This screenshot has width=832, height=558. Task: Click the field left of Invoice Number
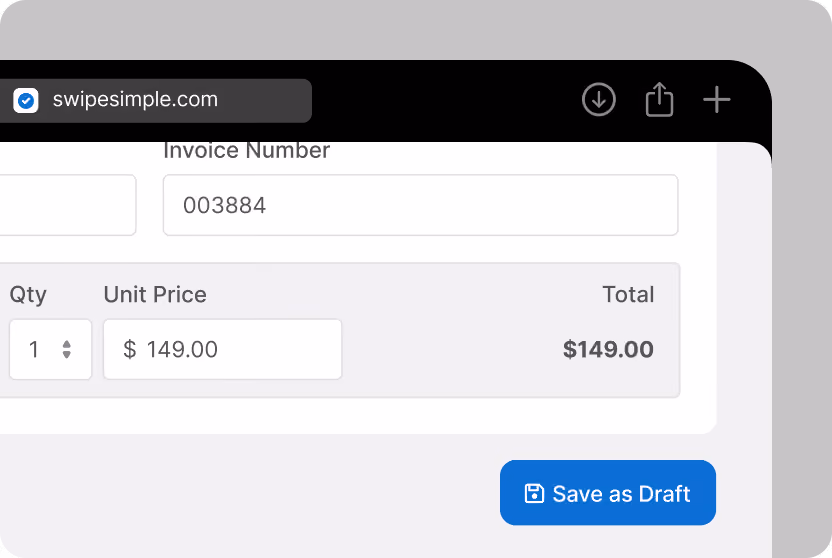(x=68, y=205)
